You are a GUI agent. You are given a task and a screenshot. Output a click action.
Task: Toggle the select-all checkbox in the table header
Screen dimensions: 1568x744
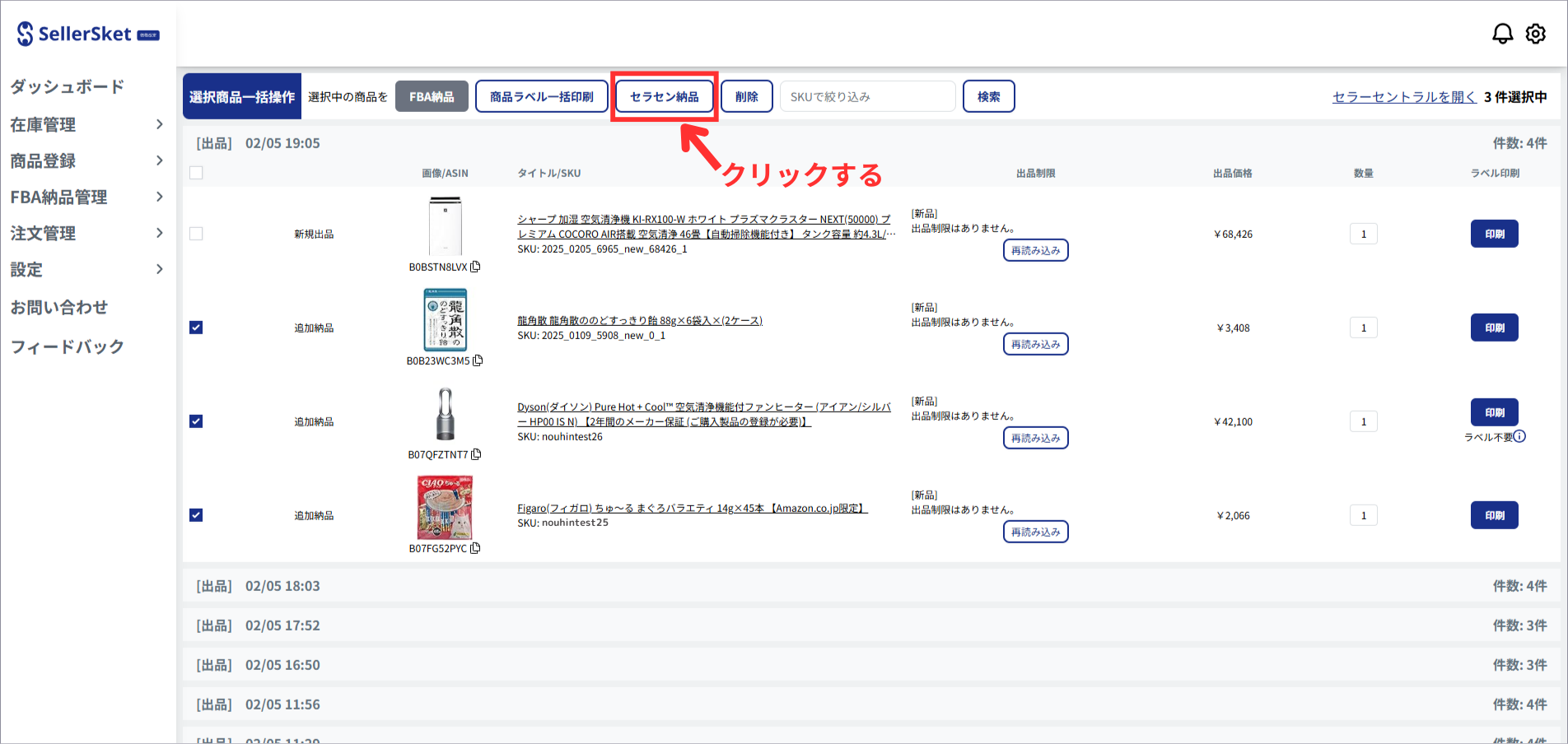point(196,173)
